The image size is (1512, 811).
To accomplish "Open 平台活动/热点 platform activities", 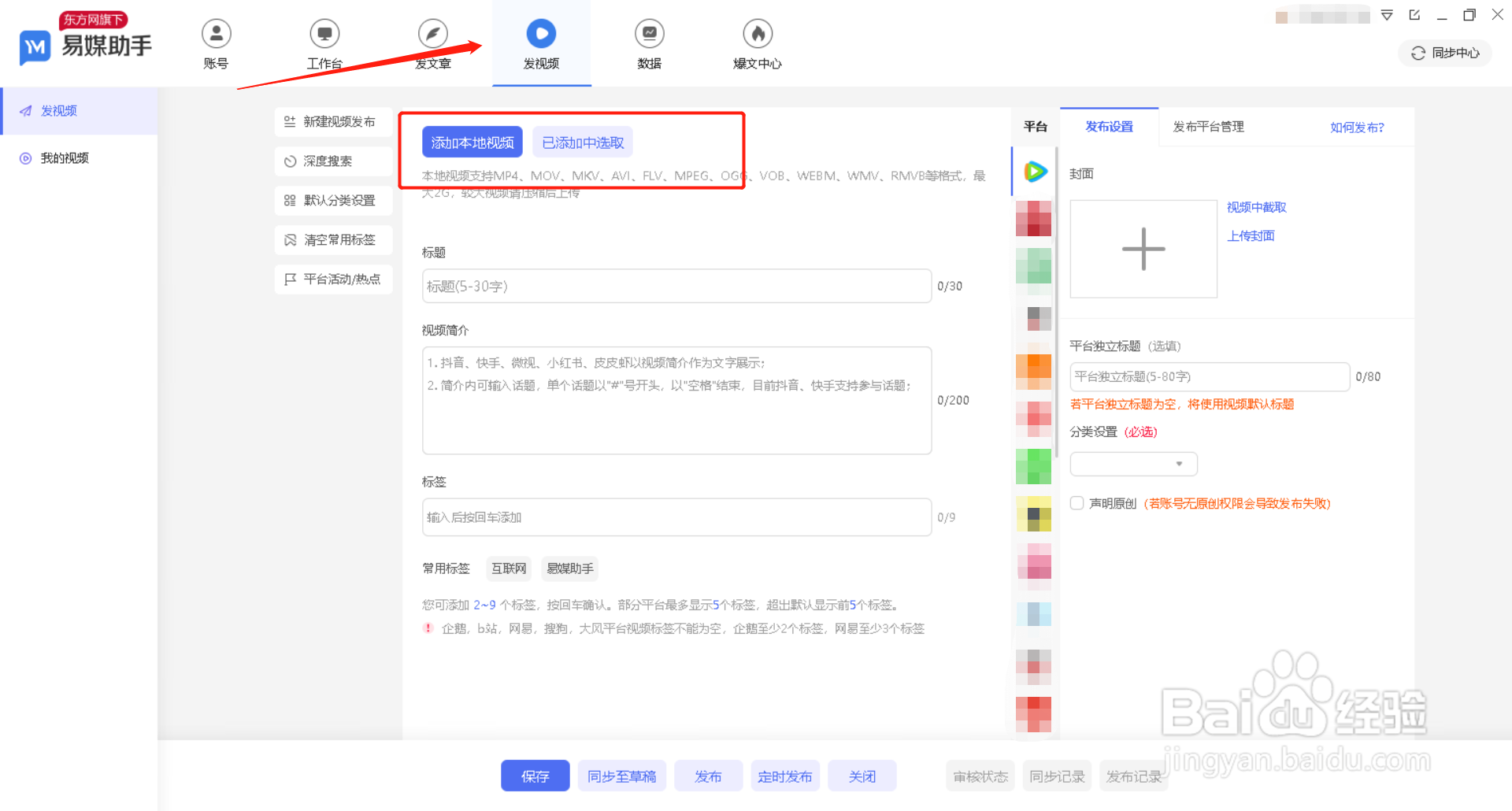I will 333,279.
